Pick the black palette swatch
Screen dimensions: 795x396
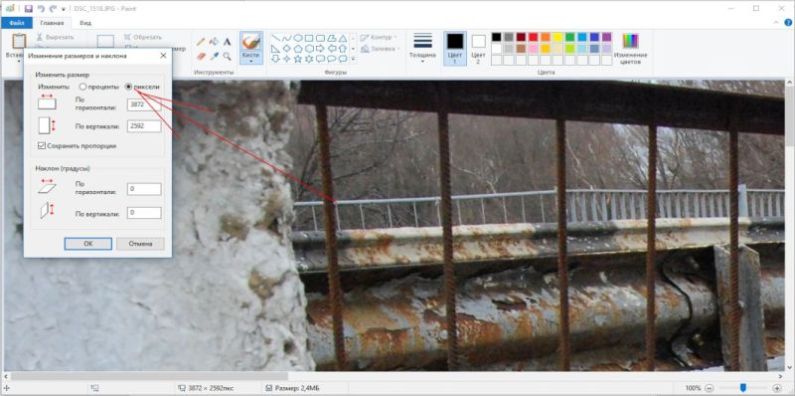point(496,37)
